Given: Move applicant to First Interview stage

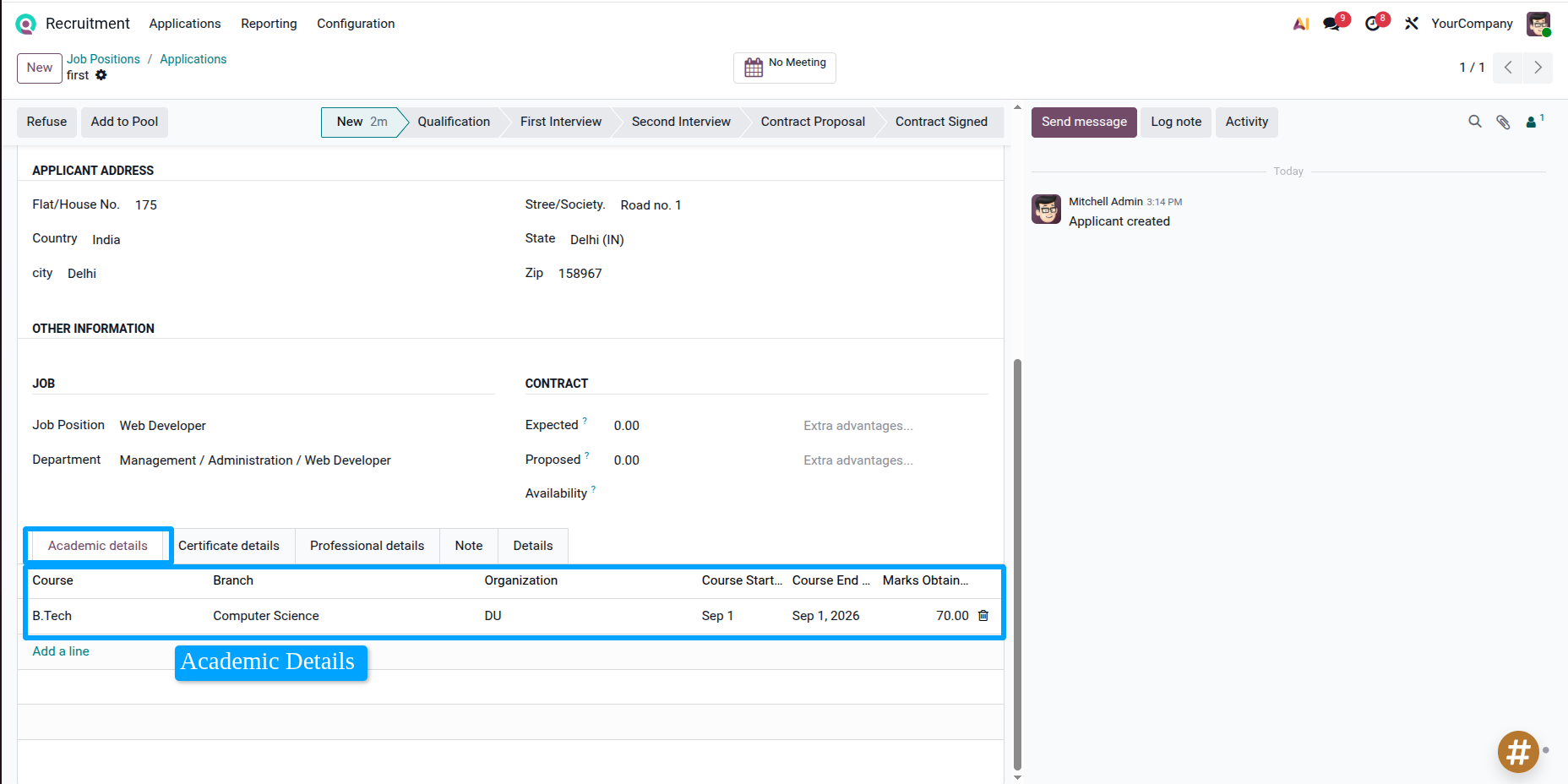Looking at the screenshot, I should 561,122.
